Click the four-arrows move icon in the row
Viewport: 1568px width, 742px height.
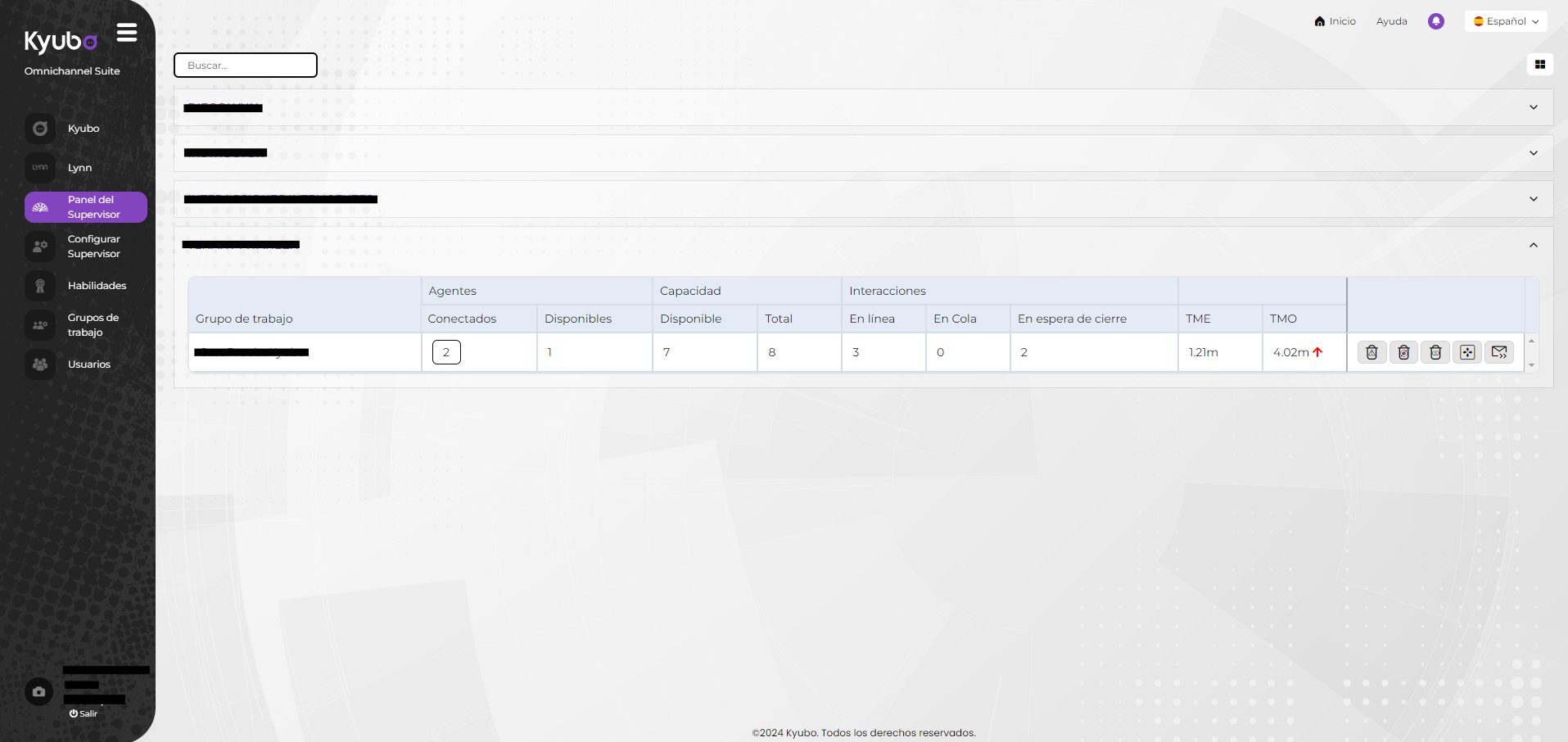[x=1466, y=352]
